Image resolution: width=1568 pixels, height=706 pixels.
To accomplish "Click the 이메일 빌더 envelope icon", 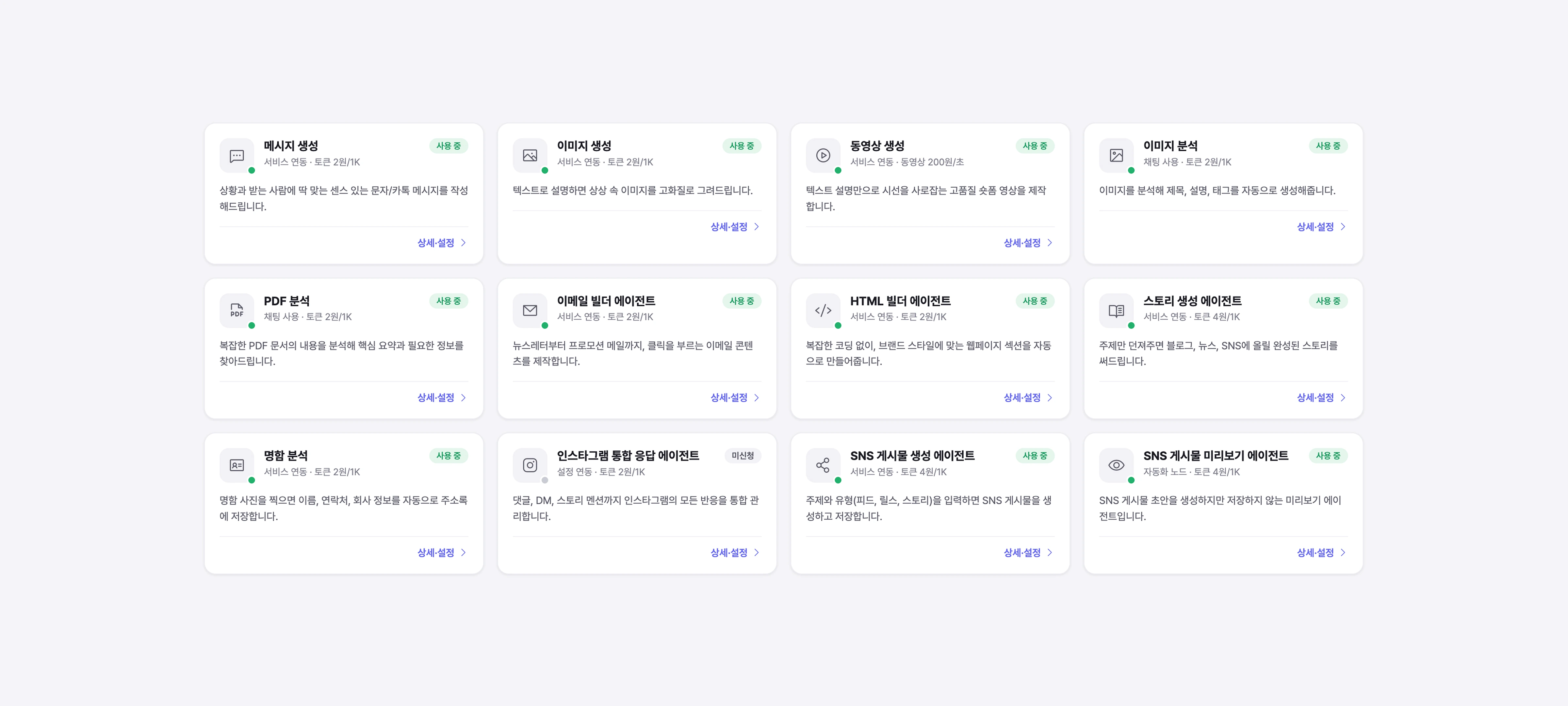I will pyautogui.click(x=530, y=311).
